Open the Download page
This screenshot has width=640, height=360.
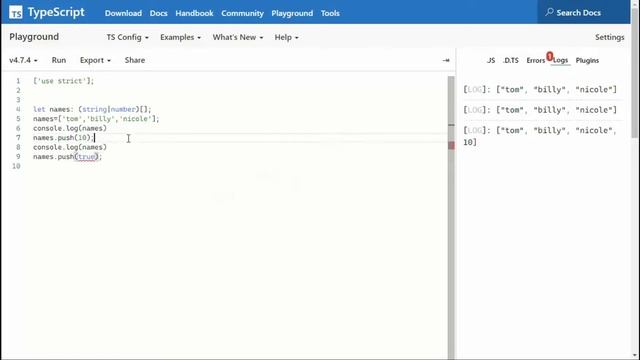pos(123,13)
